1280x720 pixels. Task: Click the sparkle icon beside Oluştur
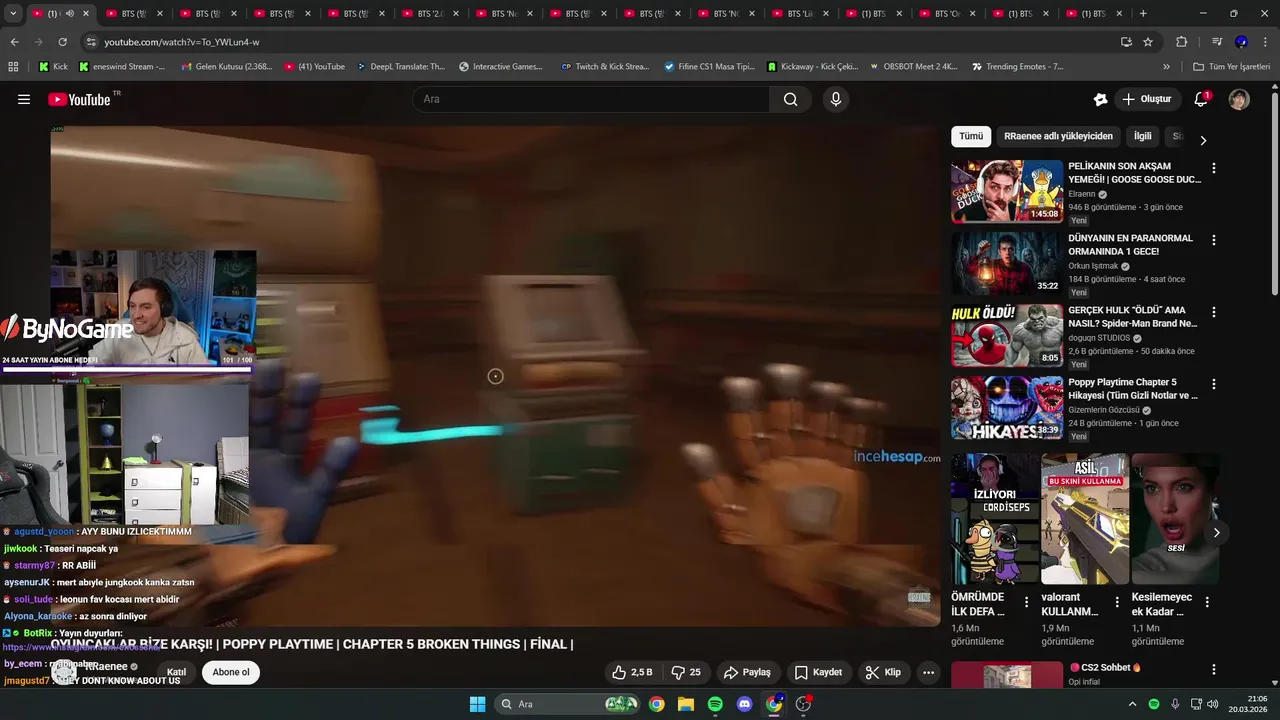(1100, 99)
